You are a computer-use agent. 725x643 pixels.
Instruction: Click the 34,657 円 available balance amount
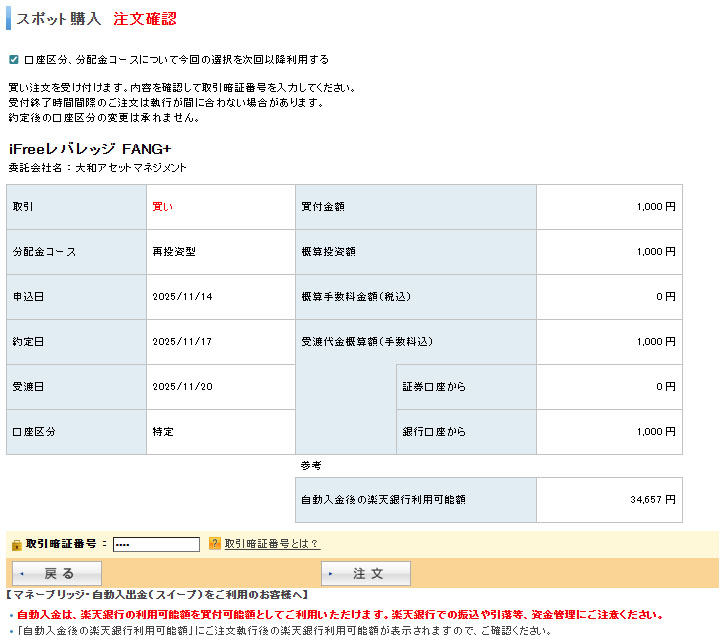[x=653, y=498]
